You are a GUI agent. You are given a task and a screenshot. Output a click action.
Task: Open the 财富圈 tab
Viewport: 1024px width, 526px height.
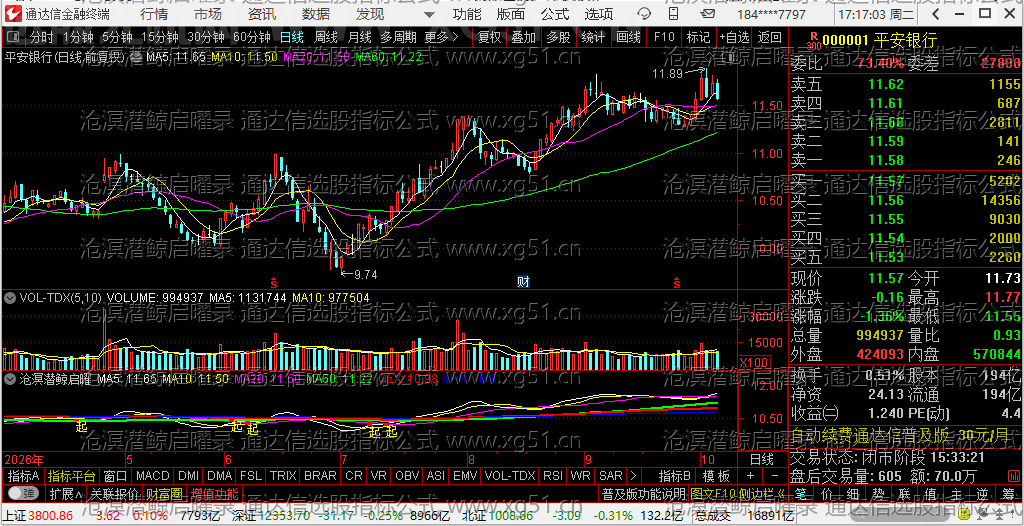(x=164, y=493)
